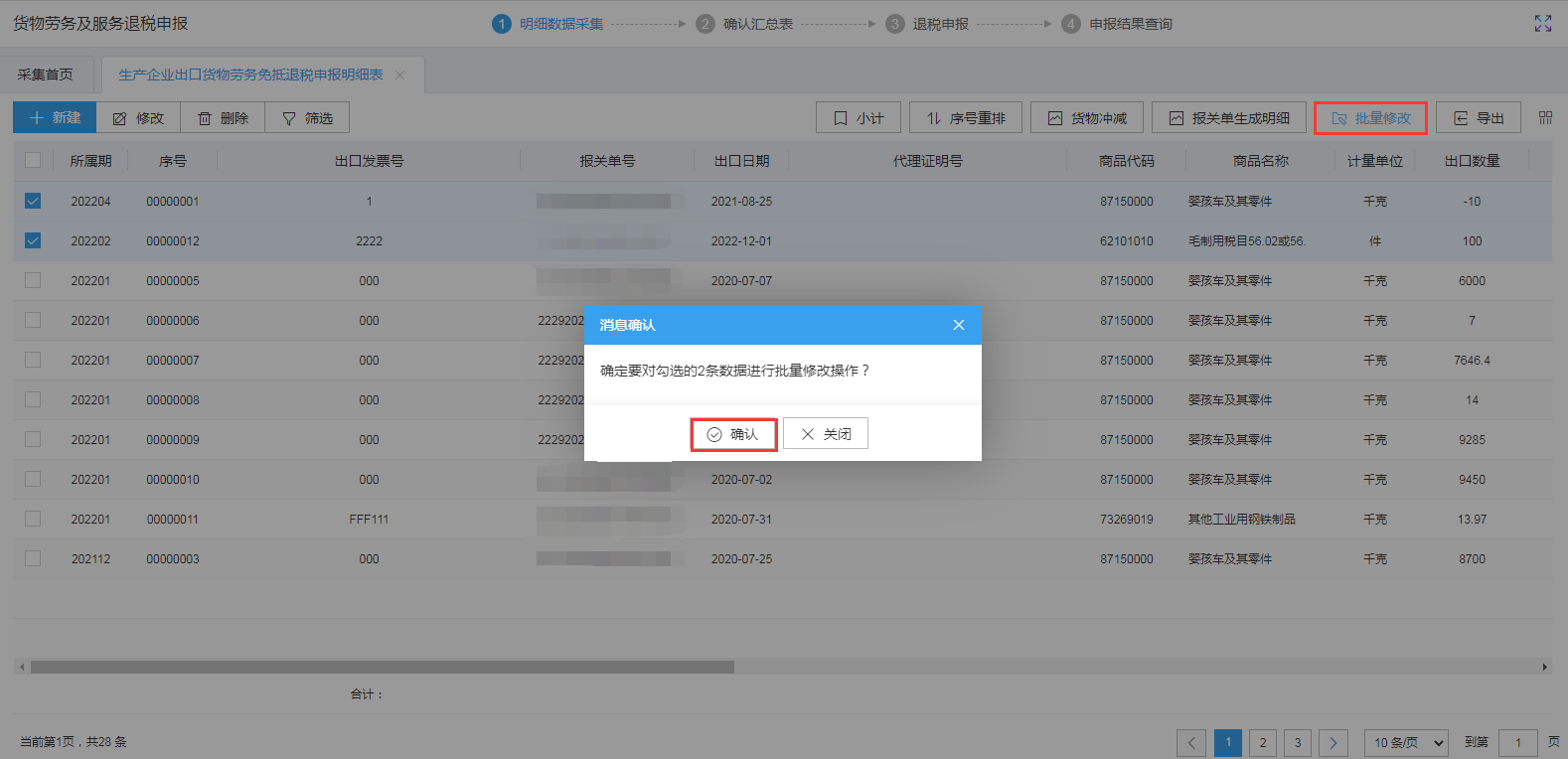Click the 出口发票号 column header
The image size is (1568, 759).
[369, 161]
